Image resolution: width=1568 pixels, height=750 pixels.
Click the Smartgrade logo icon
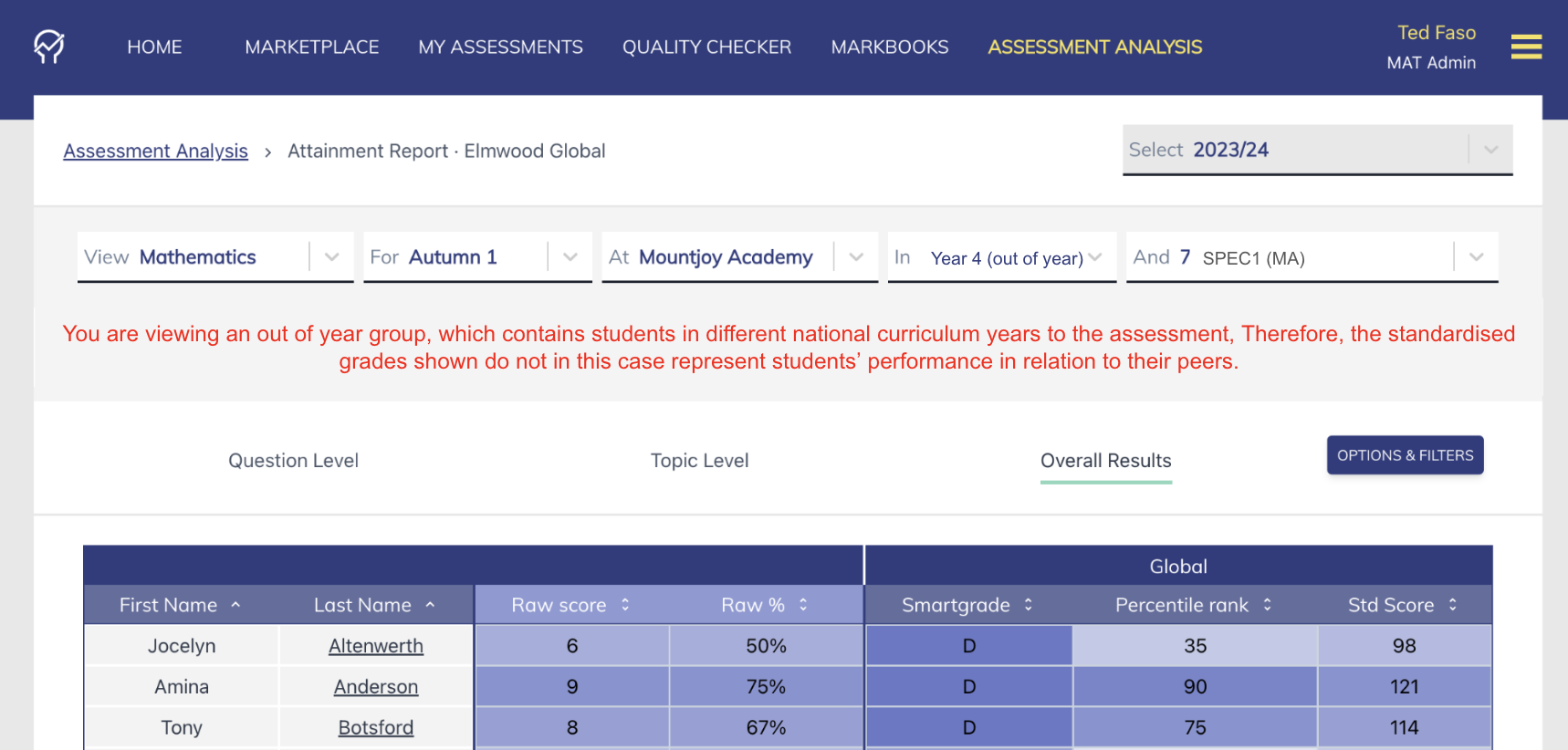49,47
